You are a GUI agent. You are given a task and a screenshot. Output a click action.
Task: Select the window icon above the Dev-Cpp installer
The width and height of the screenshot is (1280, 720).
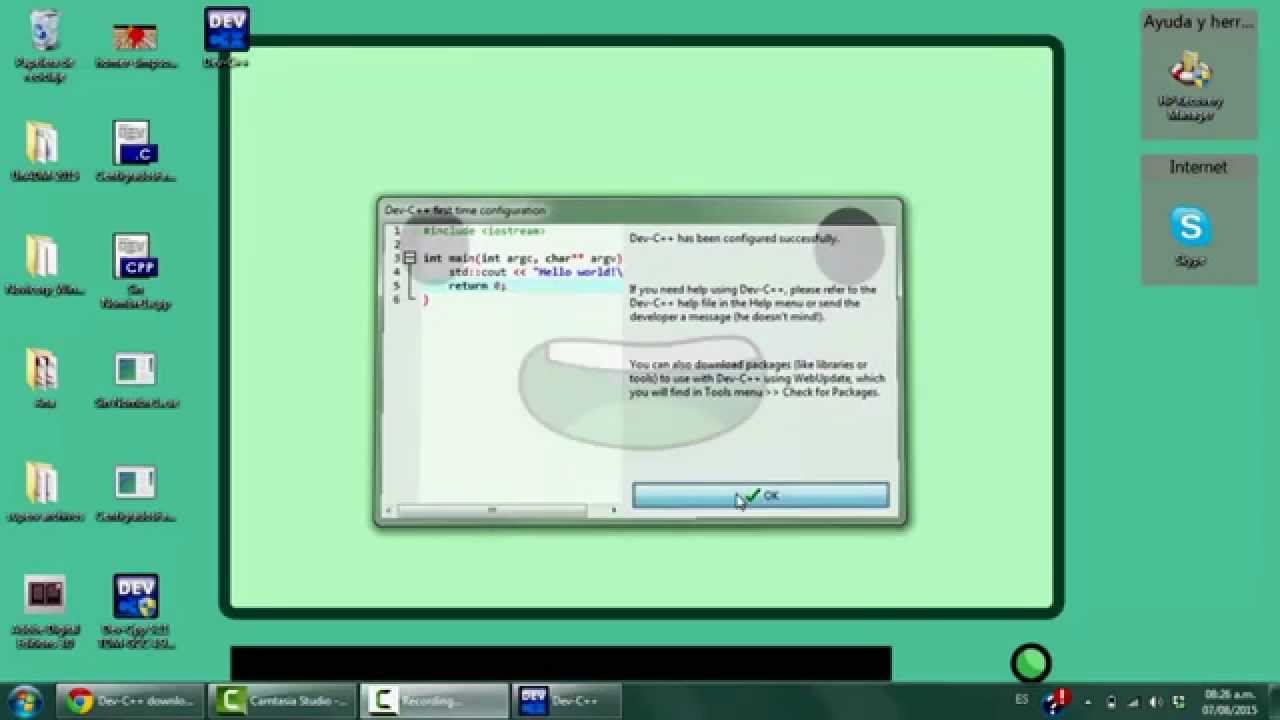(x=135, y=491)
